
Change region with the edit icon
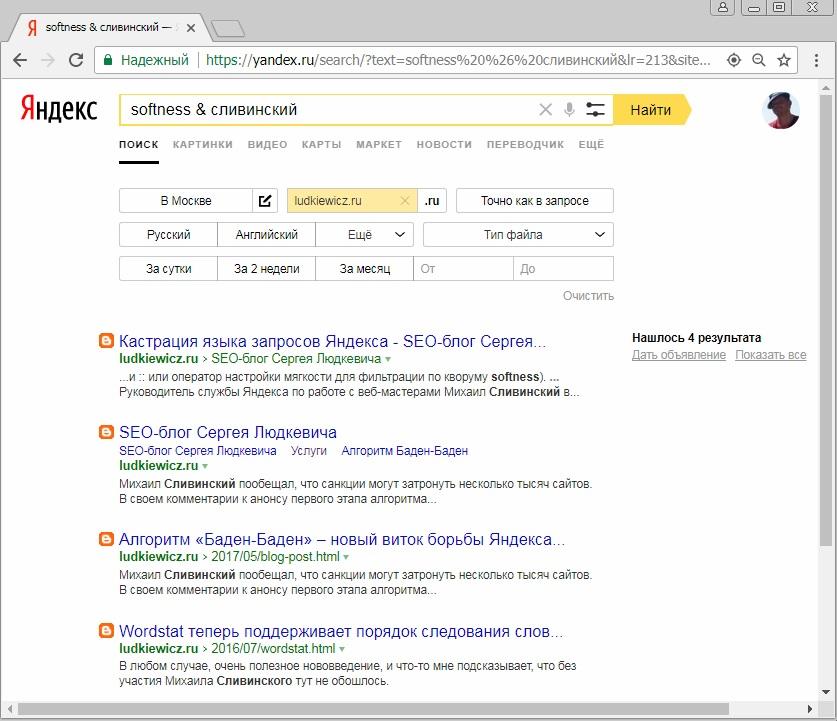tap(265, 201)
